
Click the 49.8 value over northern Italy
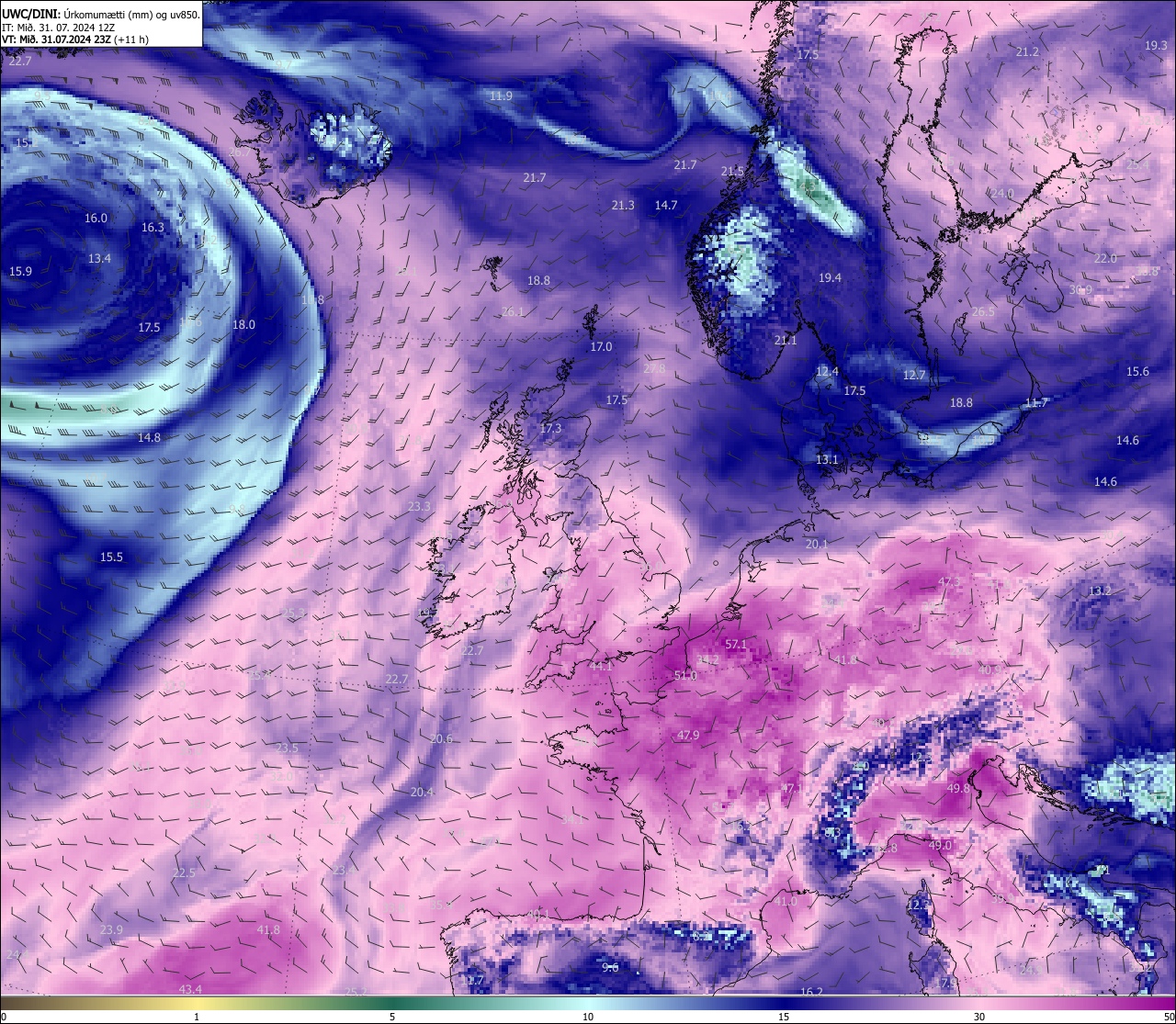[958, 788]
